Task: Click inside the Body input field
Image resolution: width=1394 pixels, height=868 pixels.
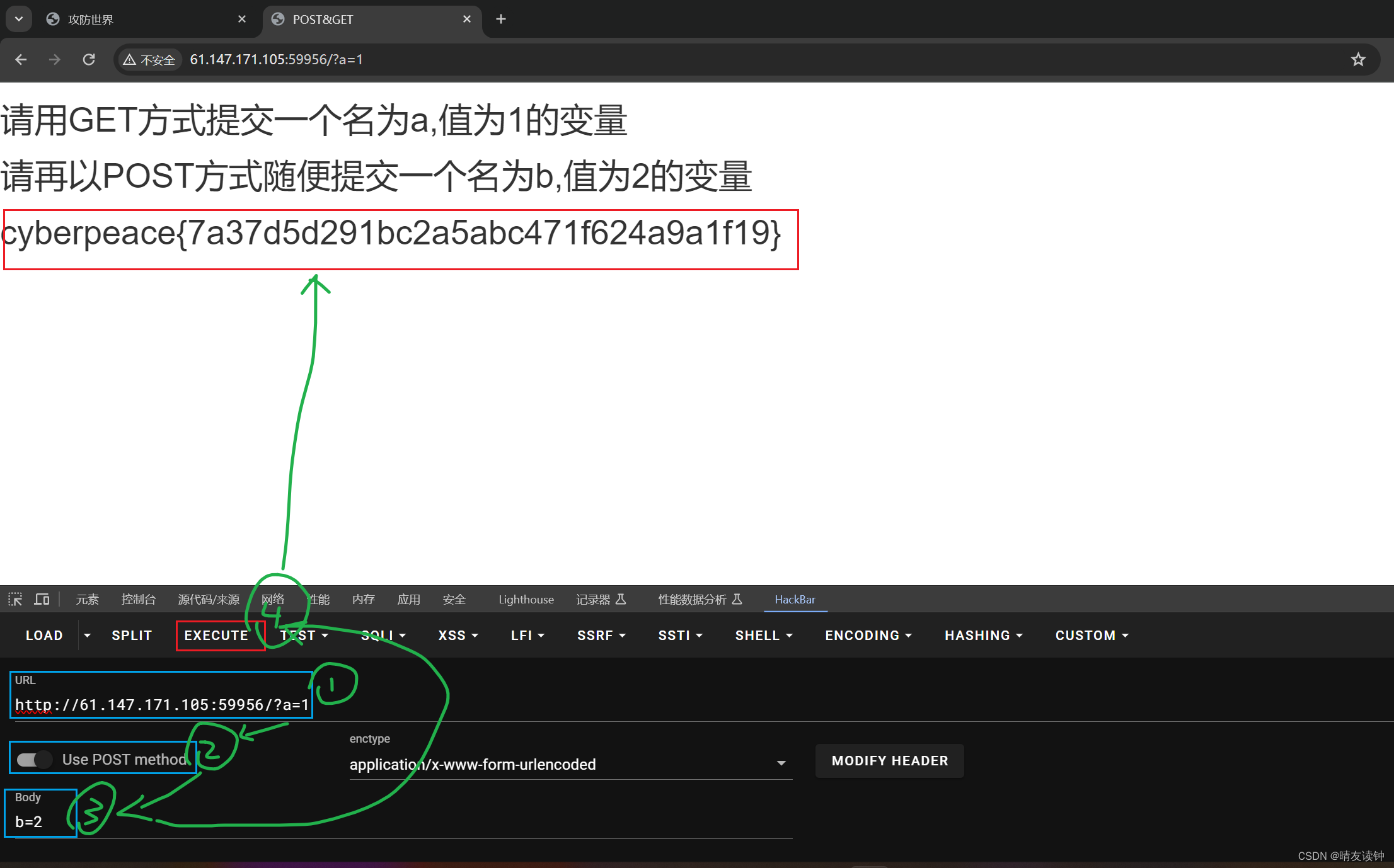Action: click(38, 821)
